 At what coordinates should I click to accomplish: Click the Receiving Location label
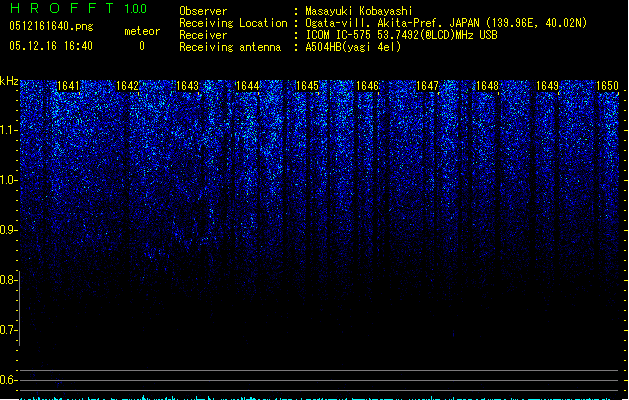(233, 23)
